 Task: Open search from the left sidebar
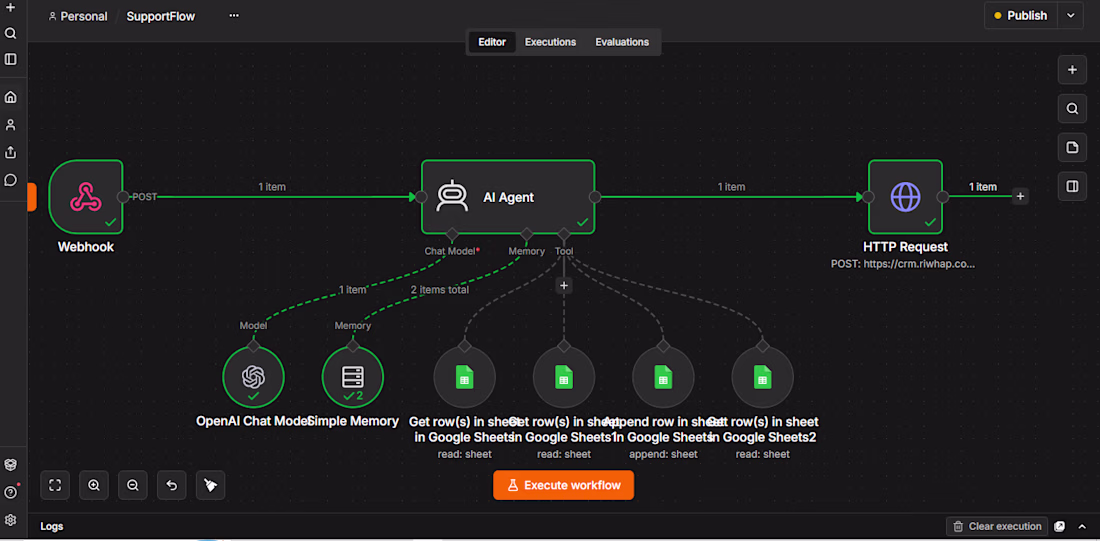[x=11, y=33]
